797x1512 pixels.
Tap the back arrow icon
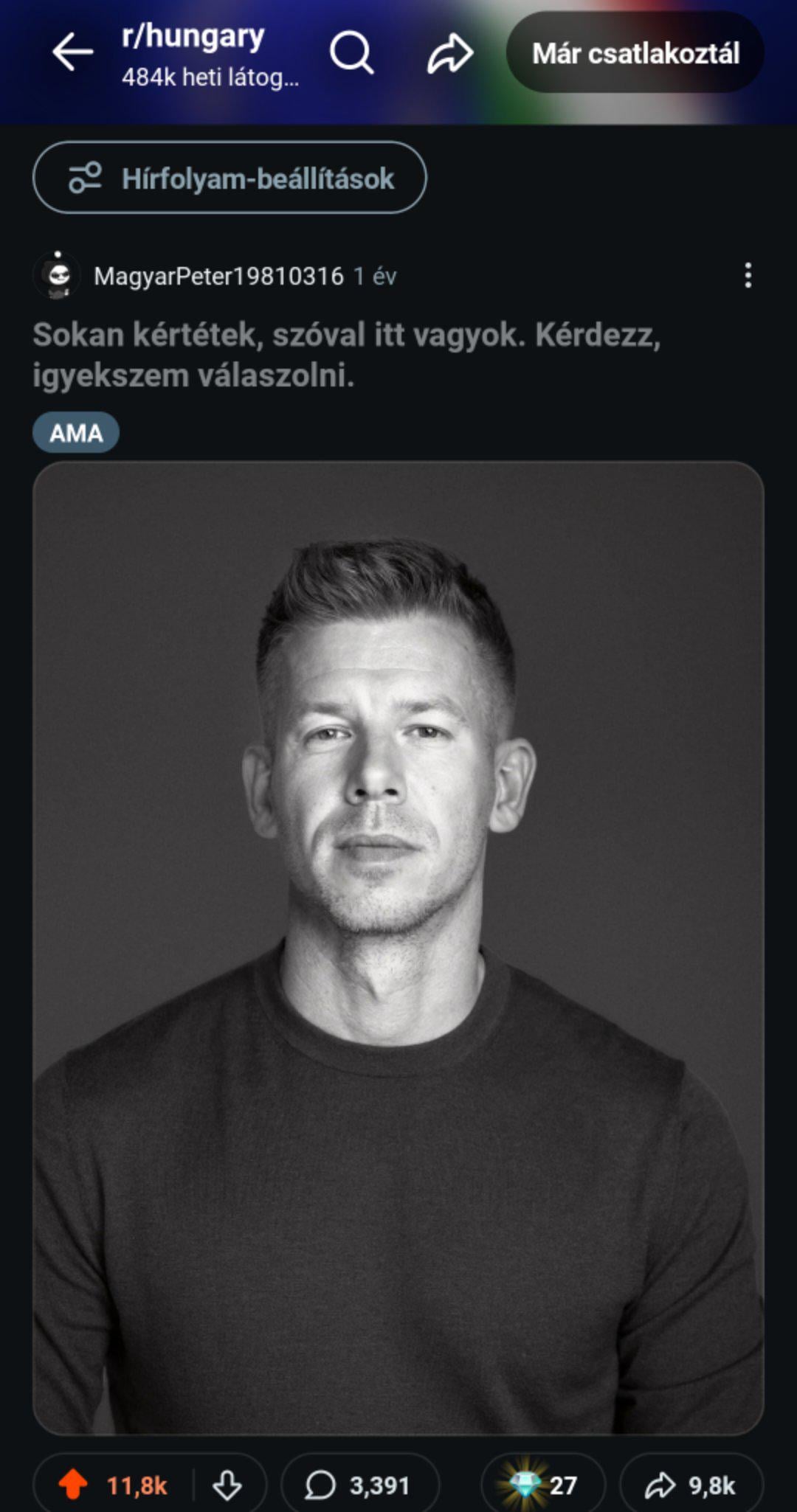(x=72, y=52)
